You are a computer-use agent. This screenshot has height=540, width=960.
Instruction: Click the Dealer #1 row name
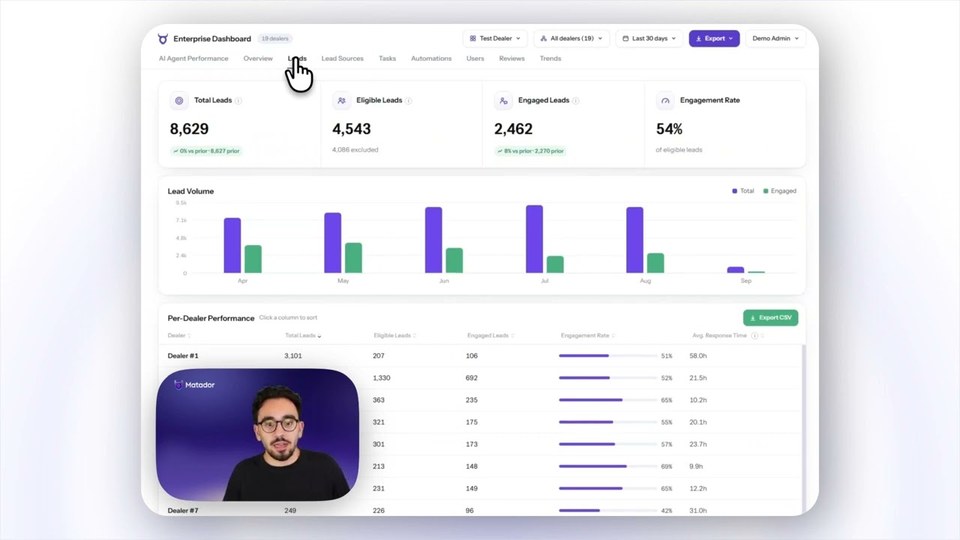point(183,356)
